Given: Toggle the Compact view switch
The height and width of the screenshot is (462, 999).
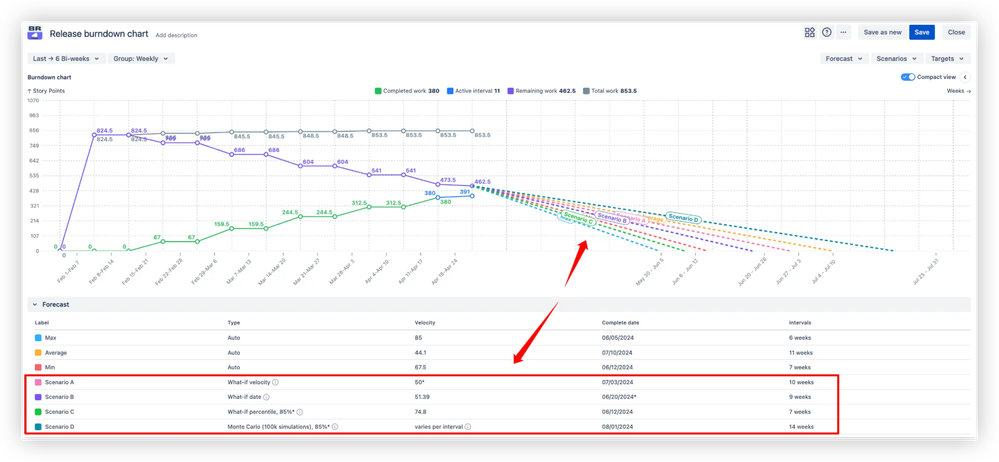Looking at the screenshot, I should click(908, 77).
